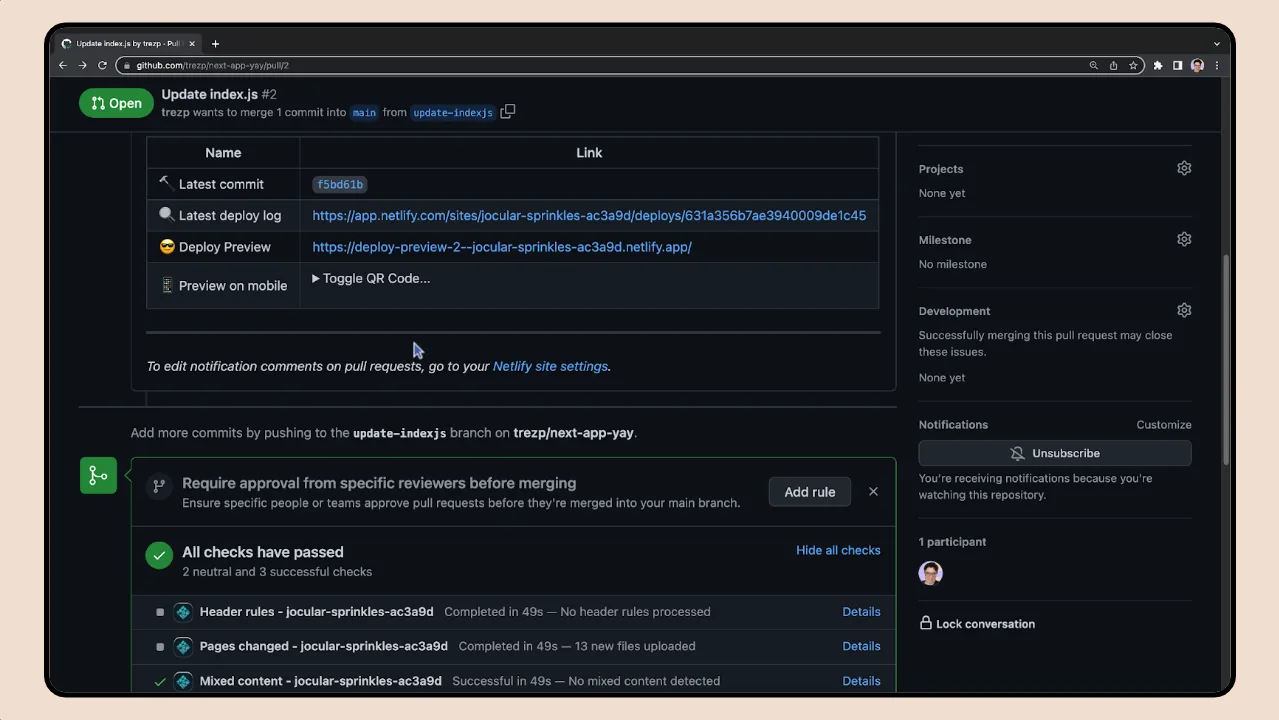
Task: Click the Update index.js pull request title
Action: point(210,94)
